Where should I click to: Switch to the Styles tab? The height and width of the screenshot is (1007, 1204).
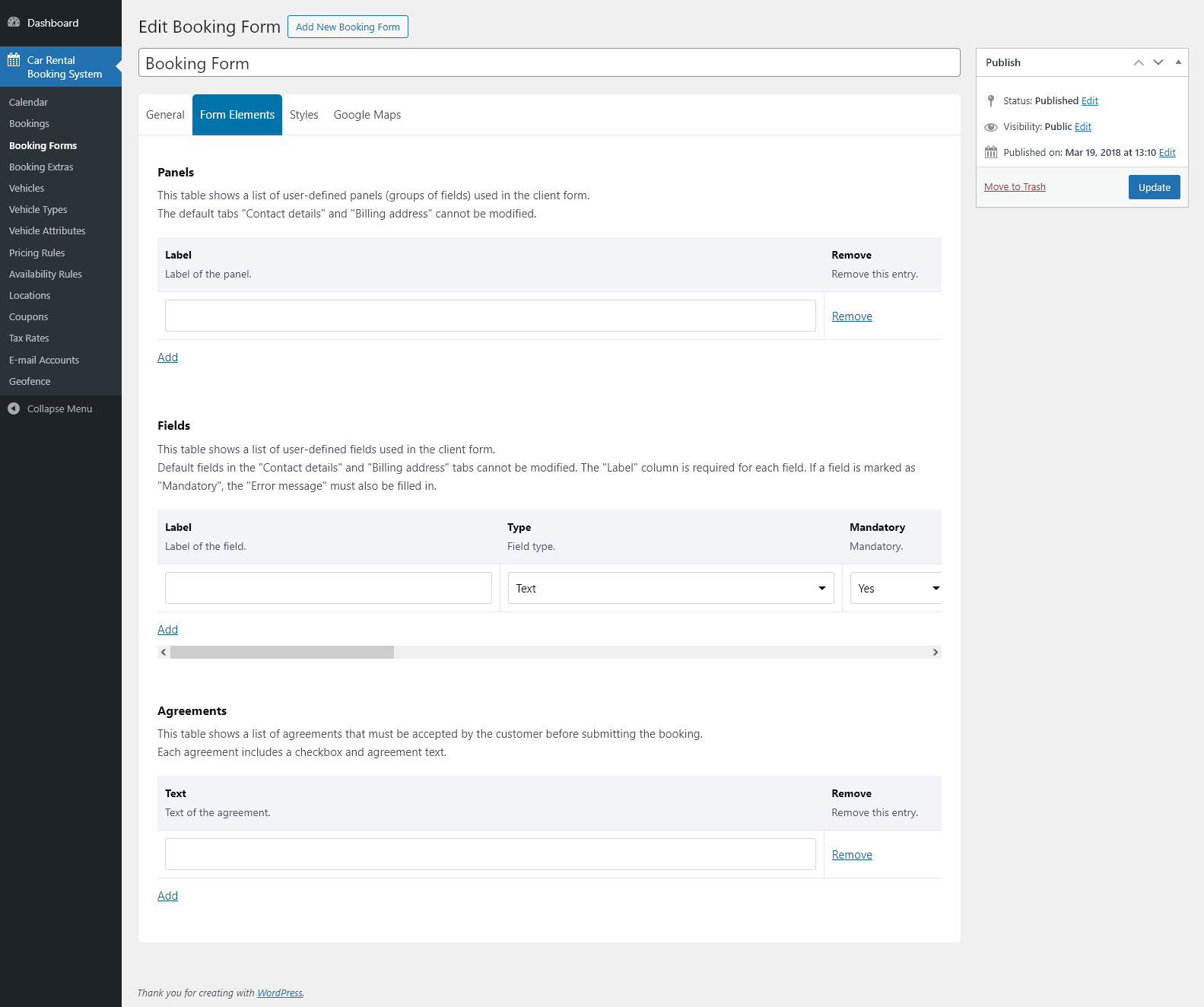[x=303, y=115]
